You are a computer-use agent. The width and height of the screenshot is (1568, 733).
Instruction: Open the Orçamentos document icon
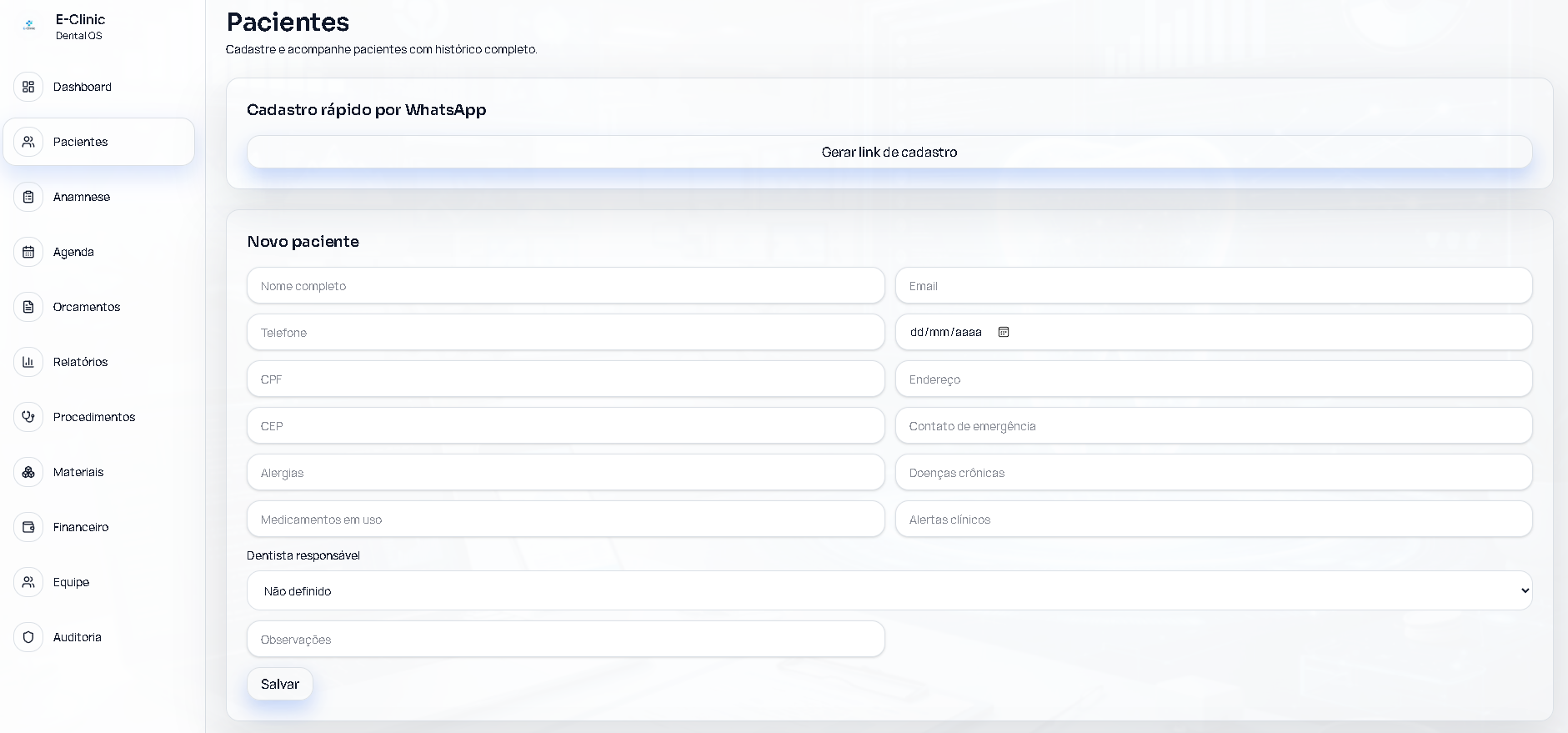28,307
